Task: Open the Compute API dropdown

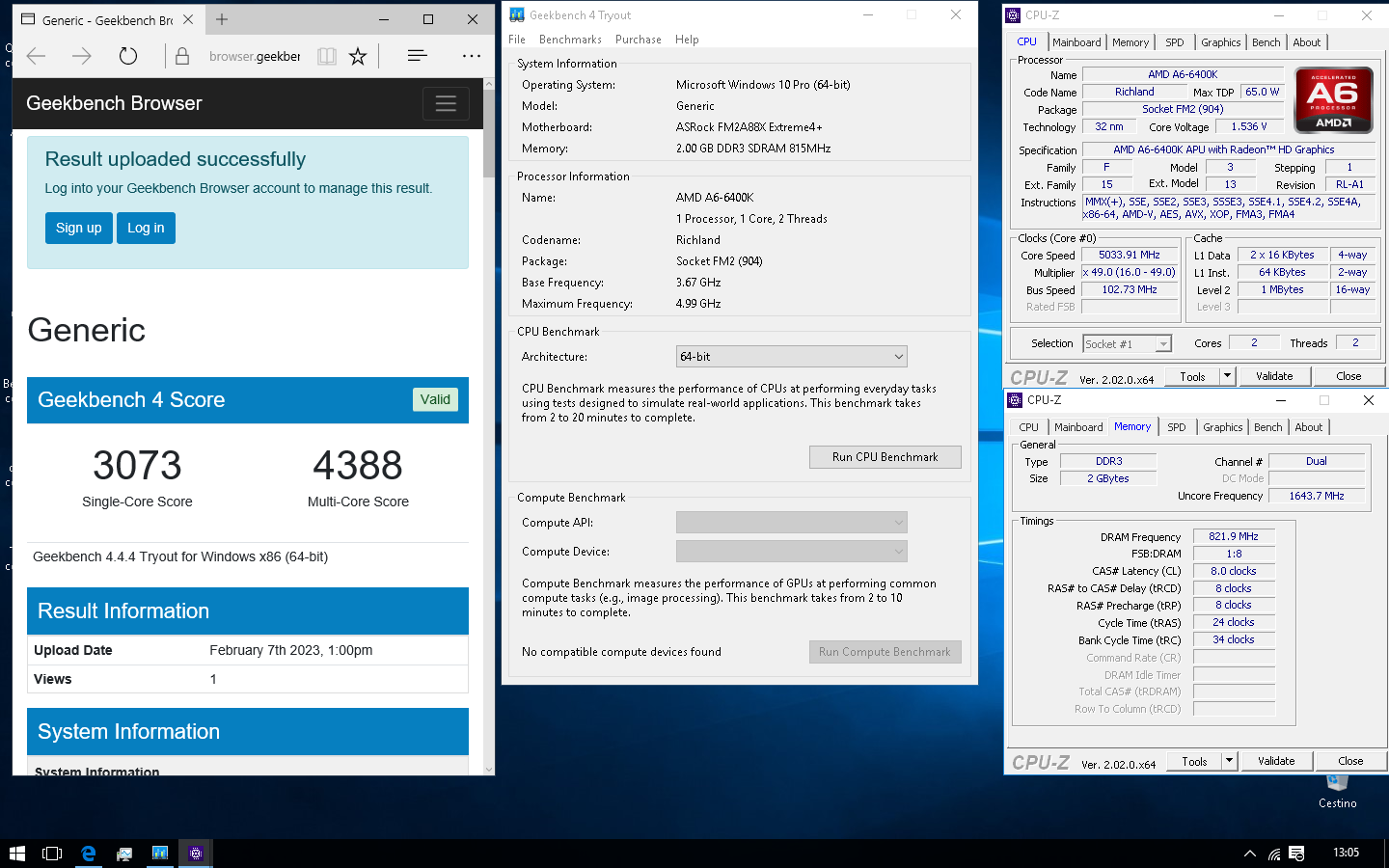Action: click(792, 523)
